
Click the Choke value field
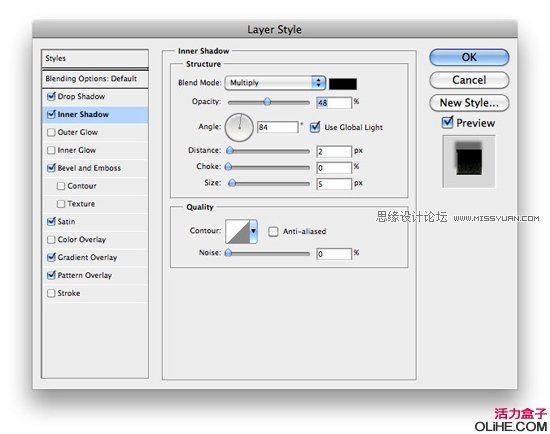334,168
